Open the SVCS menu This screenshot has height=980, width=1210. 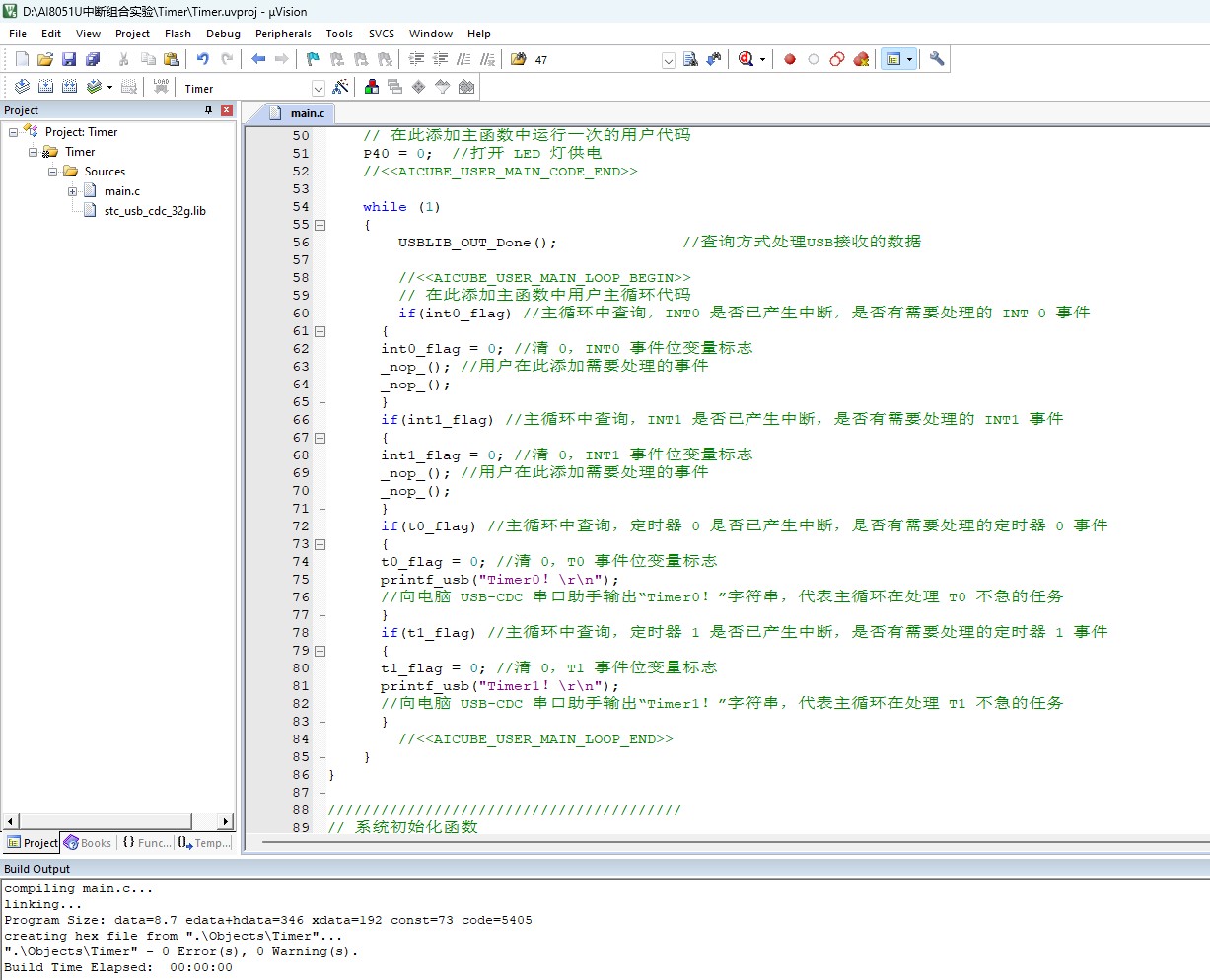(x=382, y=34)
